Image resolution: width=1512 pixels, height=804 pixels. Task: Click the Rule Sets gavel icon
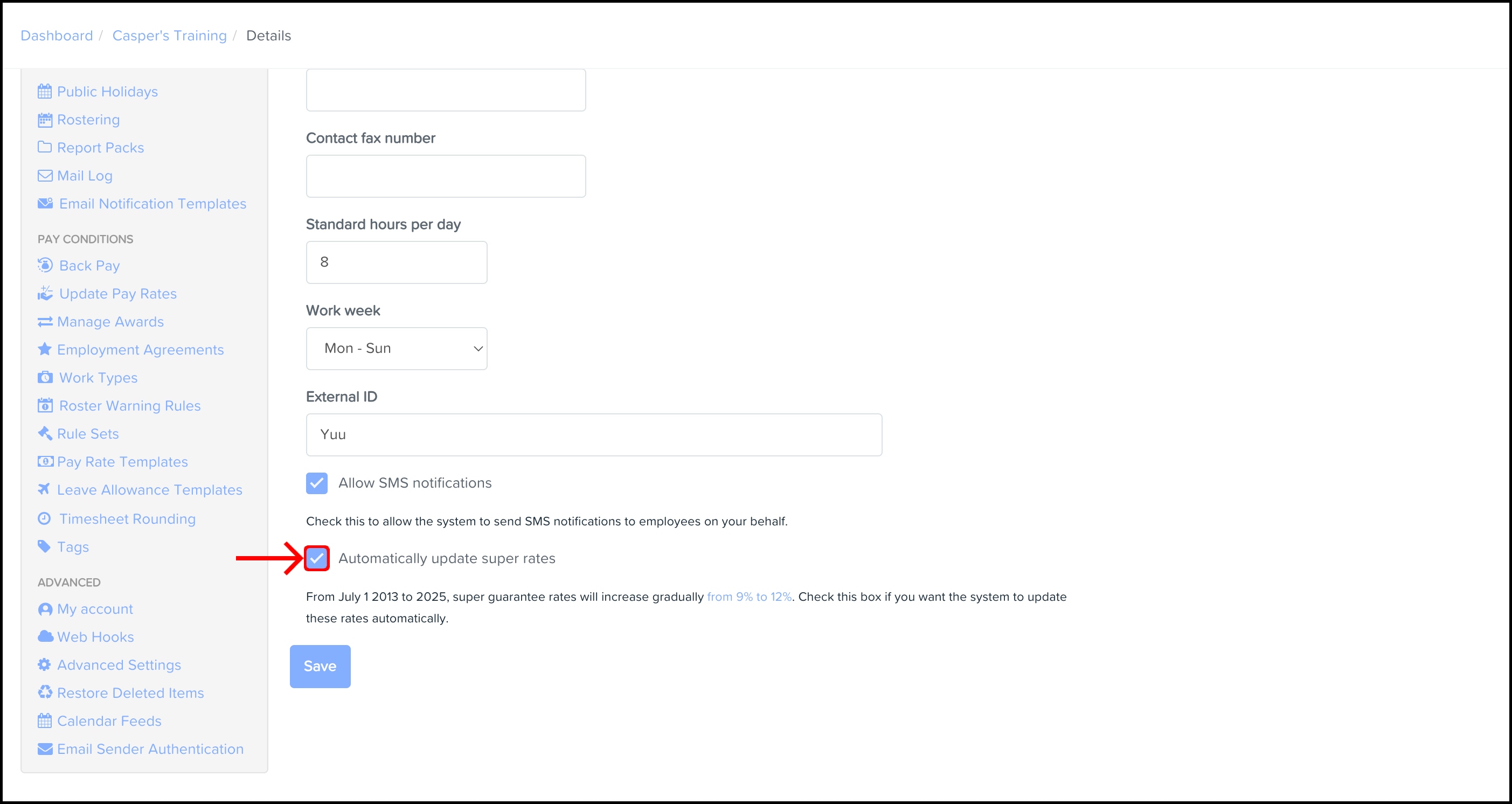pos(45,434)
